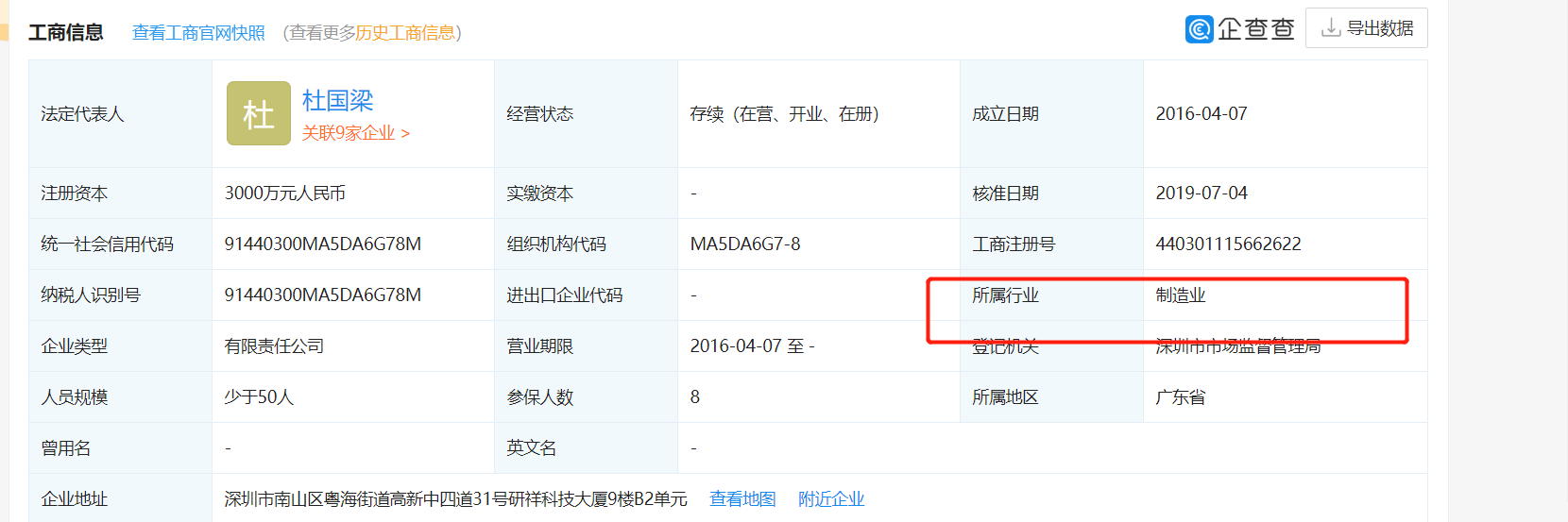
Task: Select 深圳市市场监督管理局 registration authority
Action: tap(1237, 345)
